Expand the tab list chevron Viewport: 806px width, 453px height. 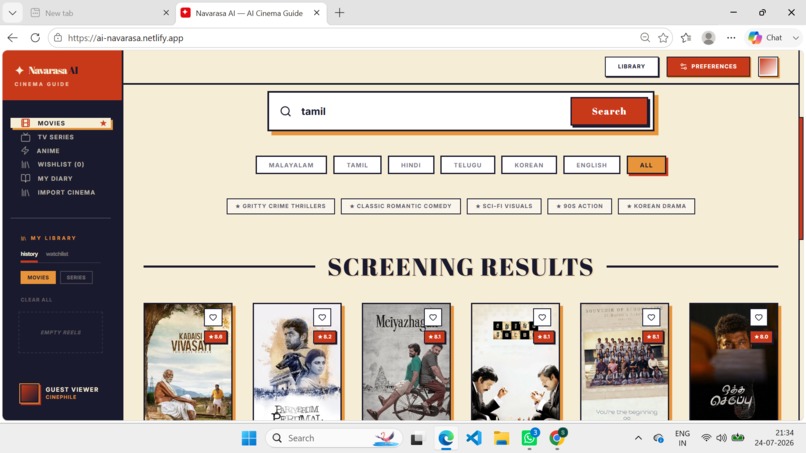pyautogui.click(x=12, y=13)
